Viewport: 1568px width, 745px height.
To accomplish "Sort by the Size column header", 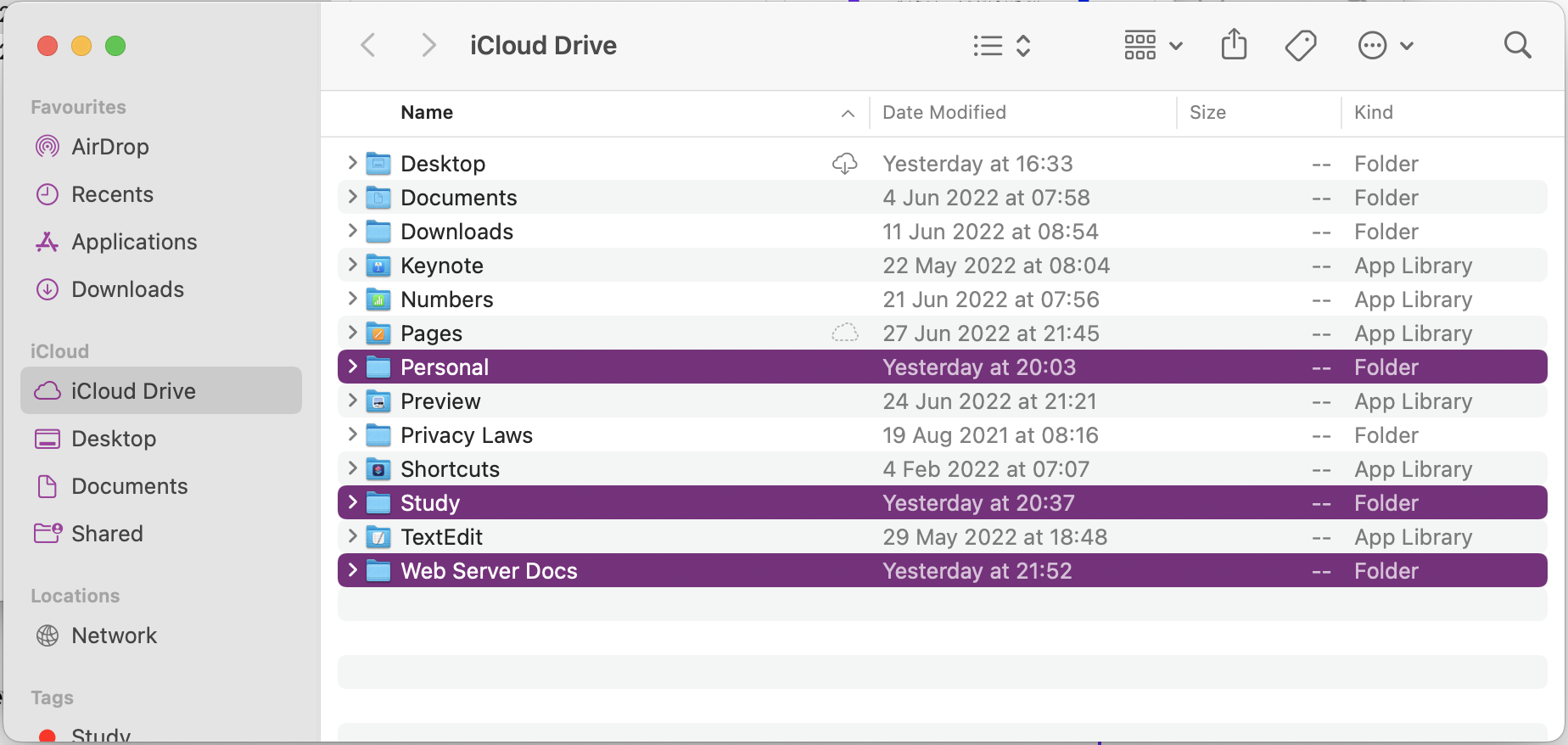I will click(x=1207, y=112).
